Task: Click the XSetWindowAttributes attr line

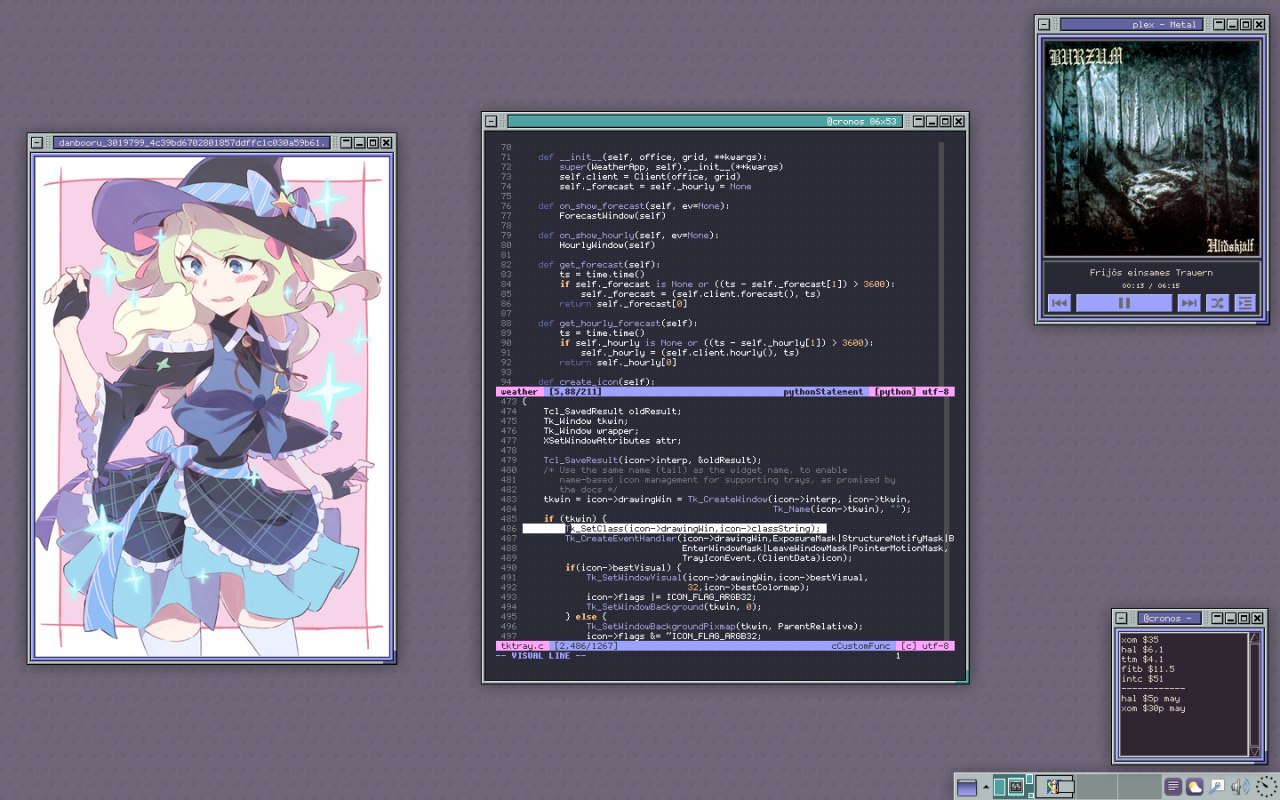Action: pyautogui.click(x=612, y=440)
